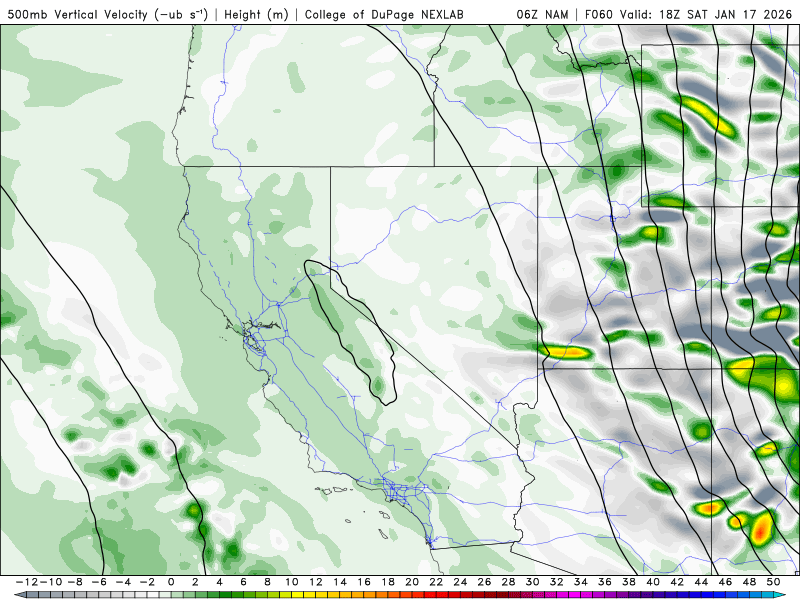
Task: Click the 46 label on the color scale
Action: coord(726,582)
